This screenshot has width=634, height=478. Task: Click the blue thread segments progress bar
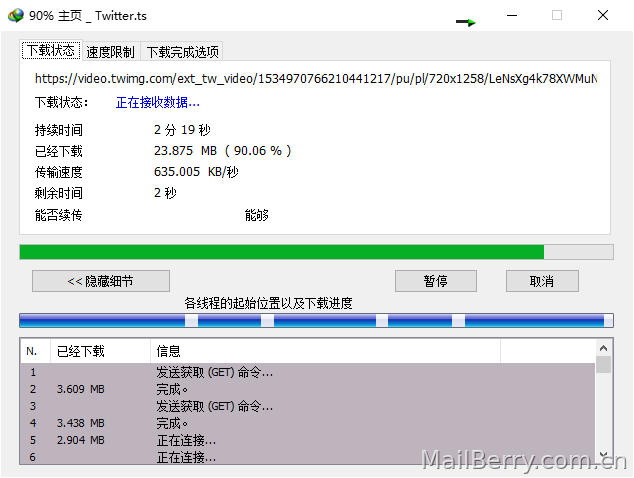(x=316, y=320)
